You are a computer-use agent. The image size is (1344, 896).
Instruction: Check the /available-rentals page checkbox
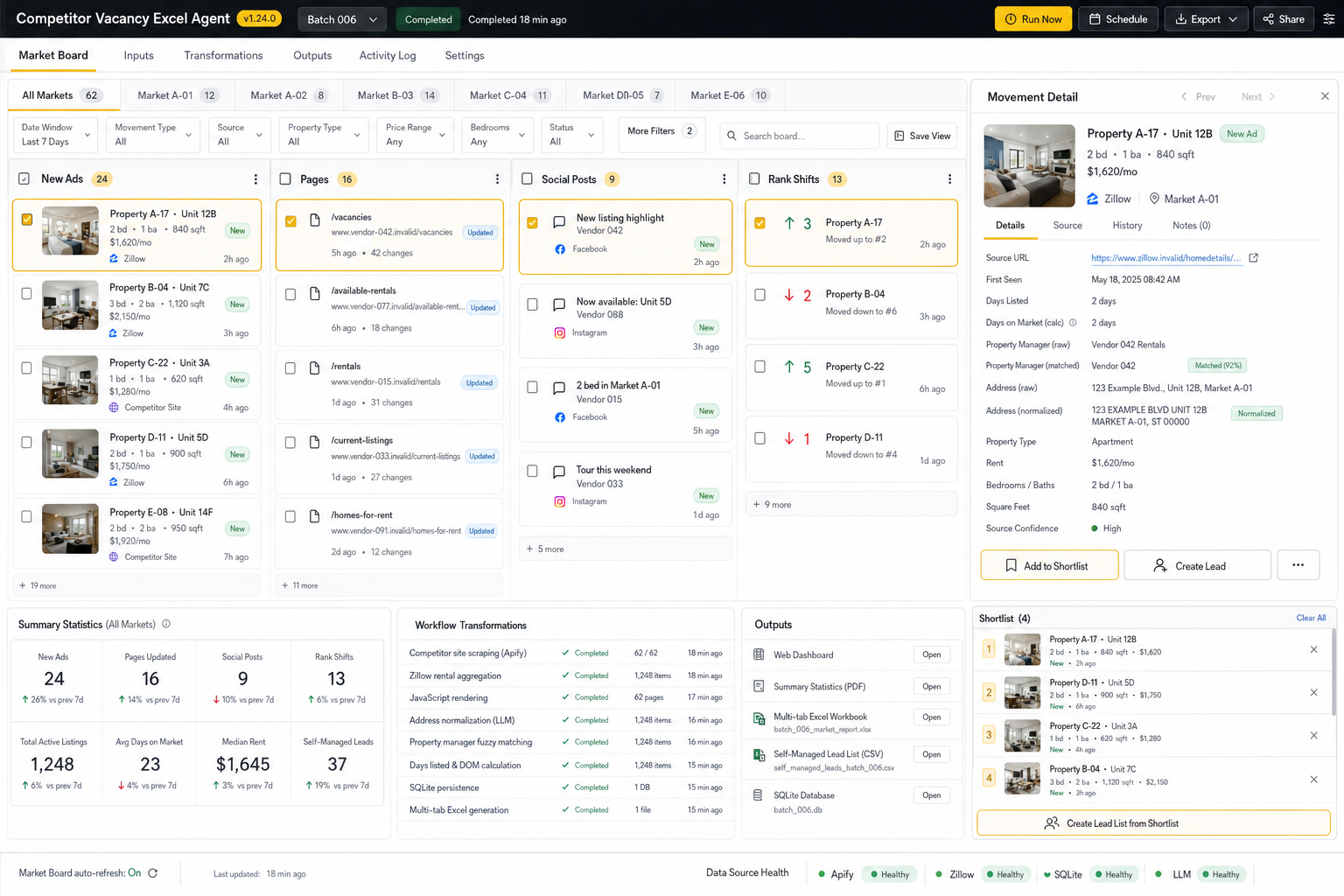coord(290,295)
